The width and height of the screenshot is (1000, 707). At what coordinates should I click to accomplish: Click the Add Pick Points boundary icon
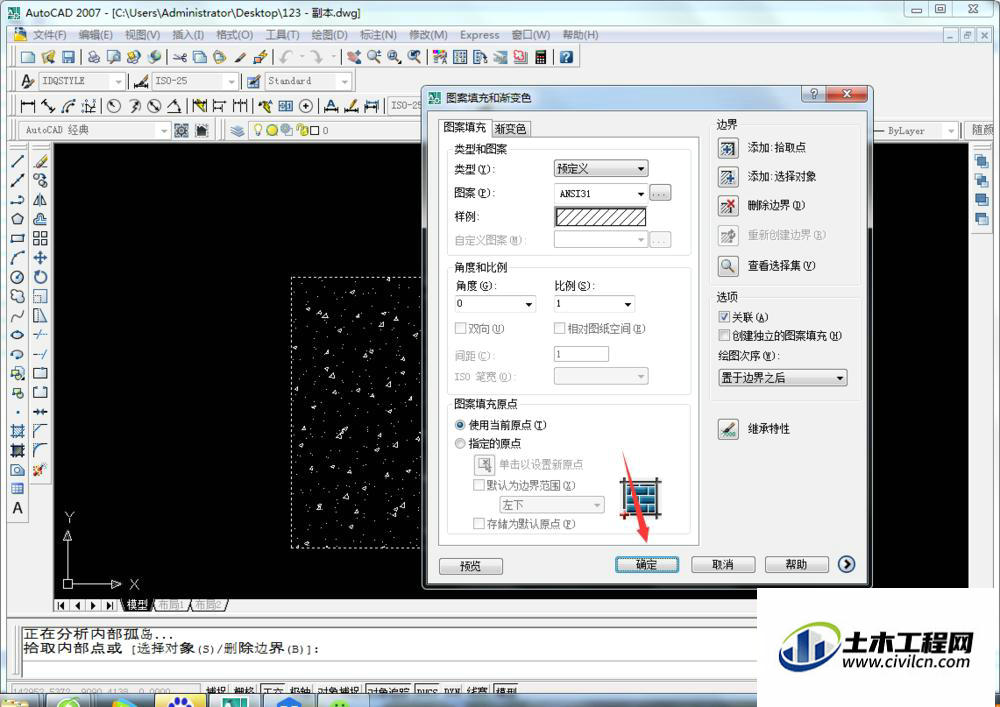pyautogui.click(x=728, y=148)
